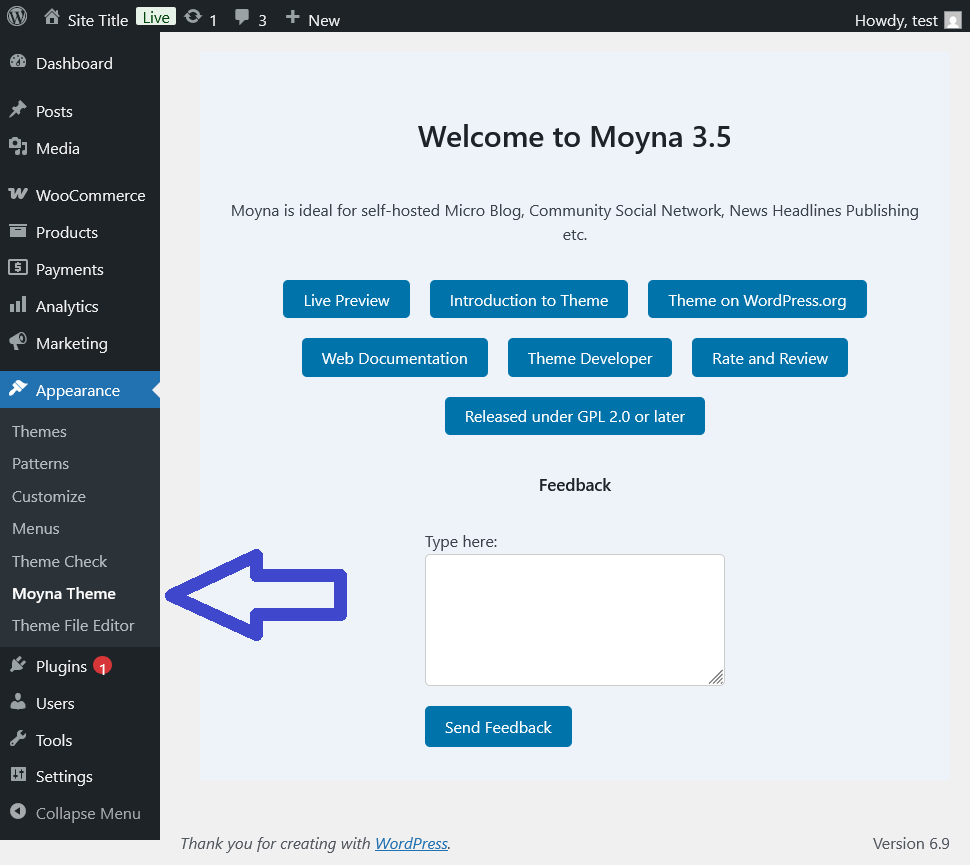Click the Plugins update count badge
970x865 pixels.
[x=103, y=666]
